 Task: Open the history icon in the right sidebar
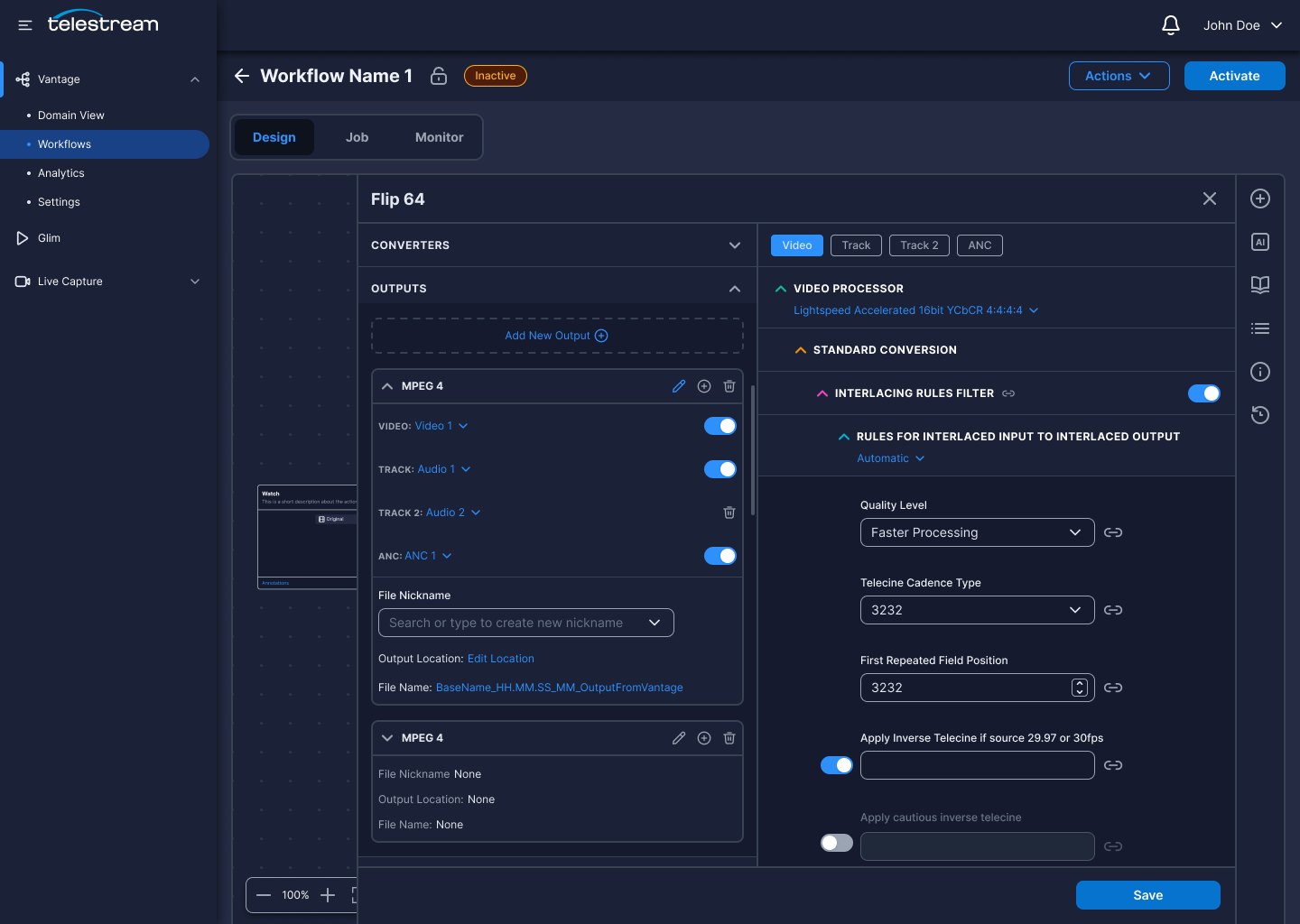click(1260, 415)
